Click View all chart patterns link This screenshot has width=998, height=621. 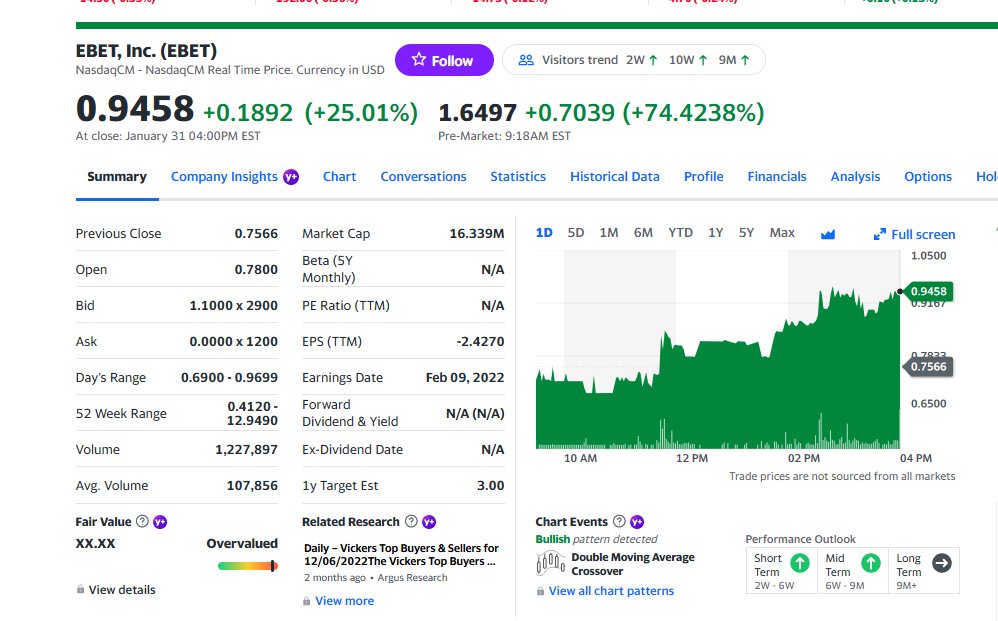point(611,590)
